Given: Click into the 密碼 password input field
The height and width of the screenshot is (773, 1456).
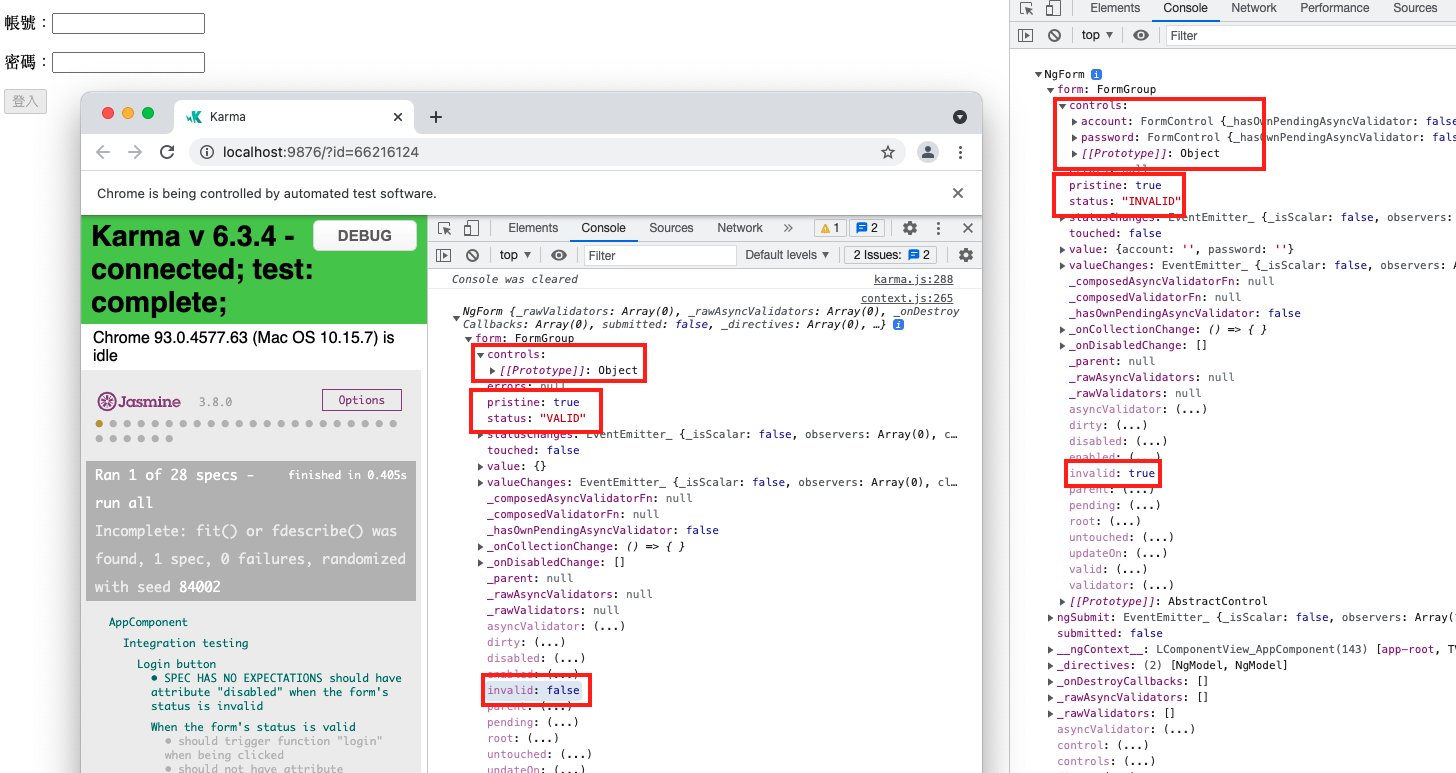Looking at the screenshot, I should coord(128,62).
